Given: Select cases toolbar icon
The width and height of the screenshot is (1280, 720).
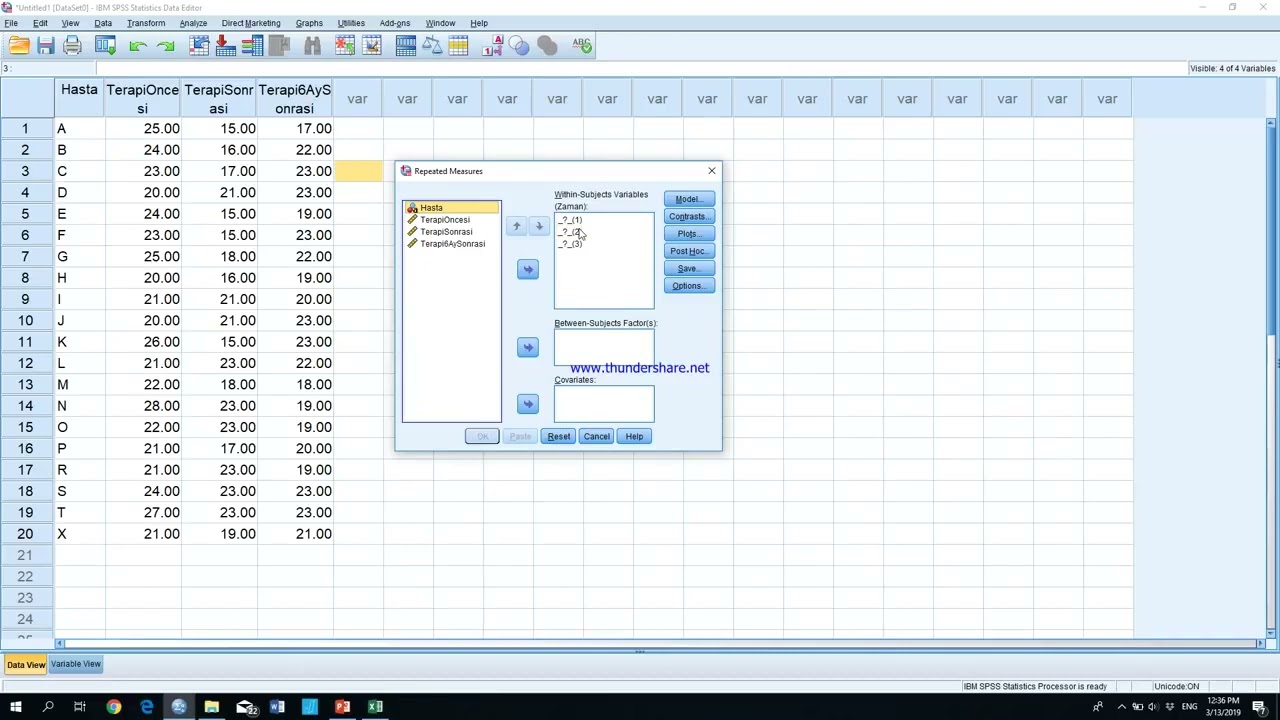Looking at the screenshot, I should tap(459, 45).
